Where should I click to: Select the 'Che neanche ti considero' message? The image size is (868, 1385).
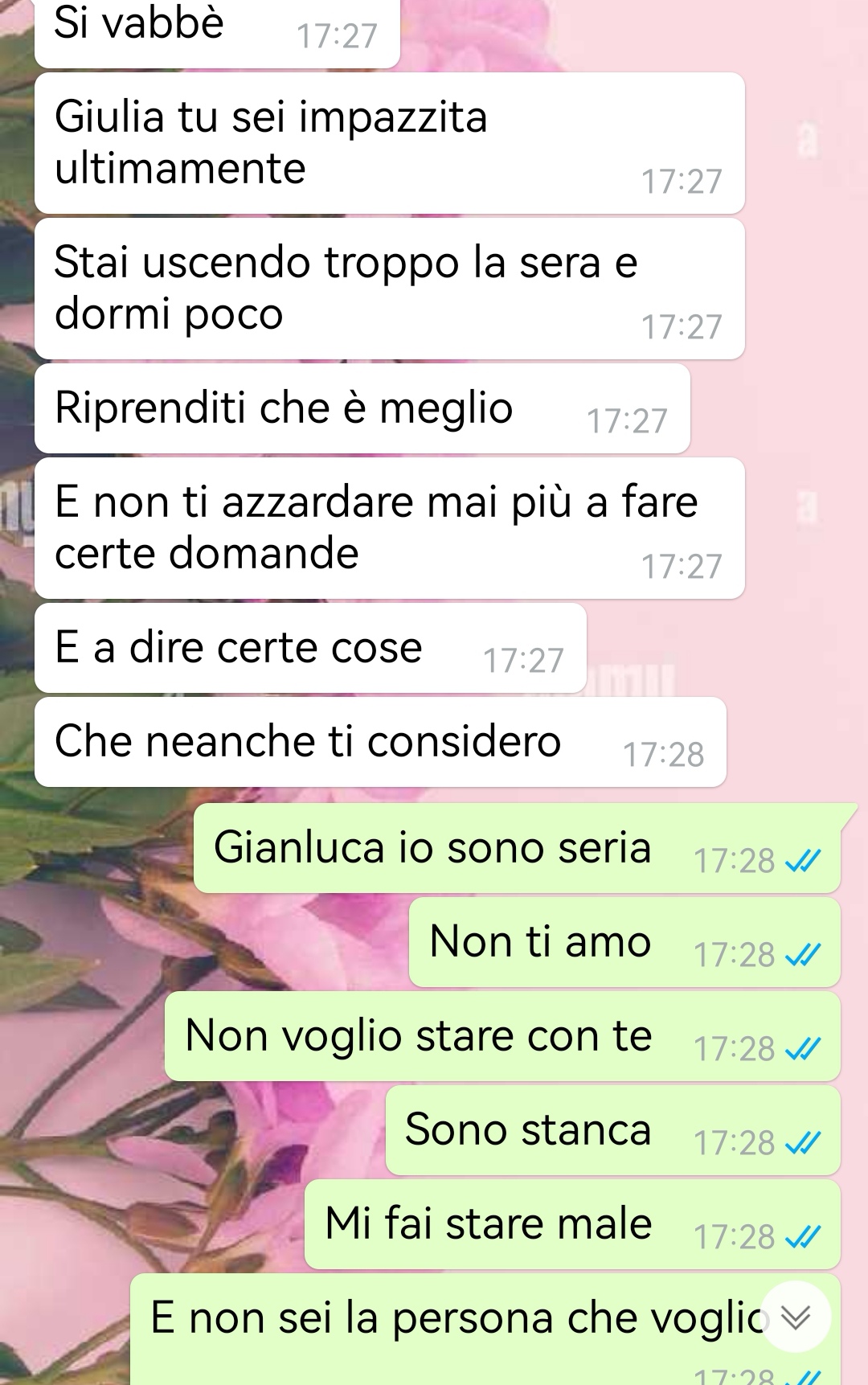(x=380, y=742)
